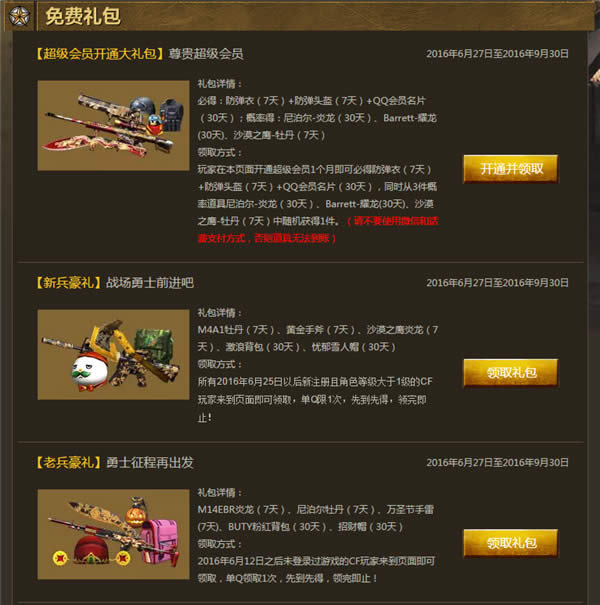Click the 免费礼包 section header

pos(83,16)
